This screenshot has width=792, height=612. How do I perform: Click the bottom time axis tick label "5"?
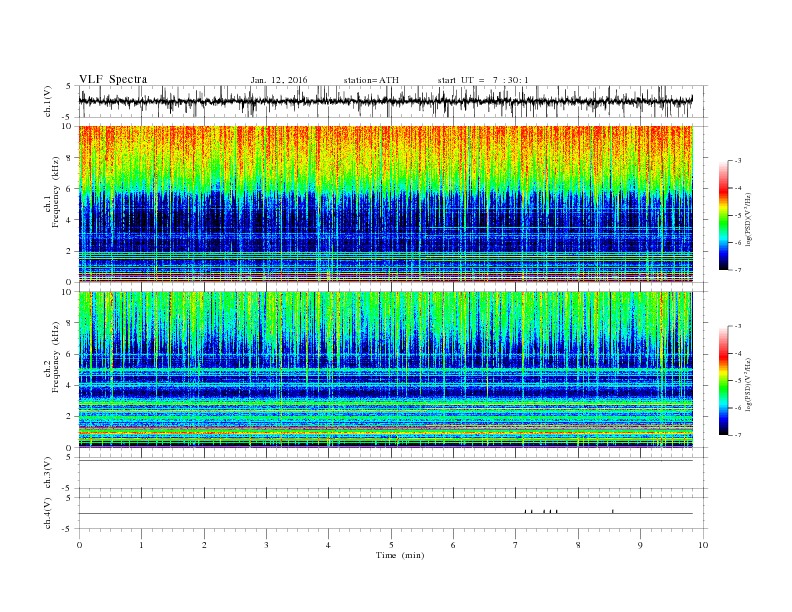click(x=391, y=545)
